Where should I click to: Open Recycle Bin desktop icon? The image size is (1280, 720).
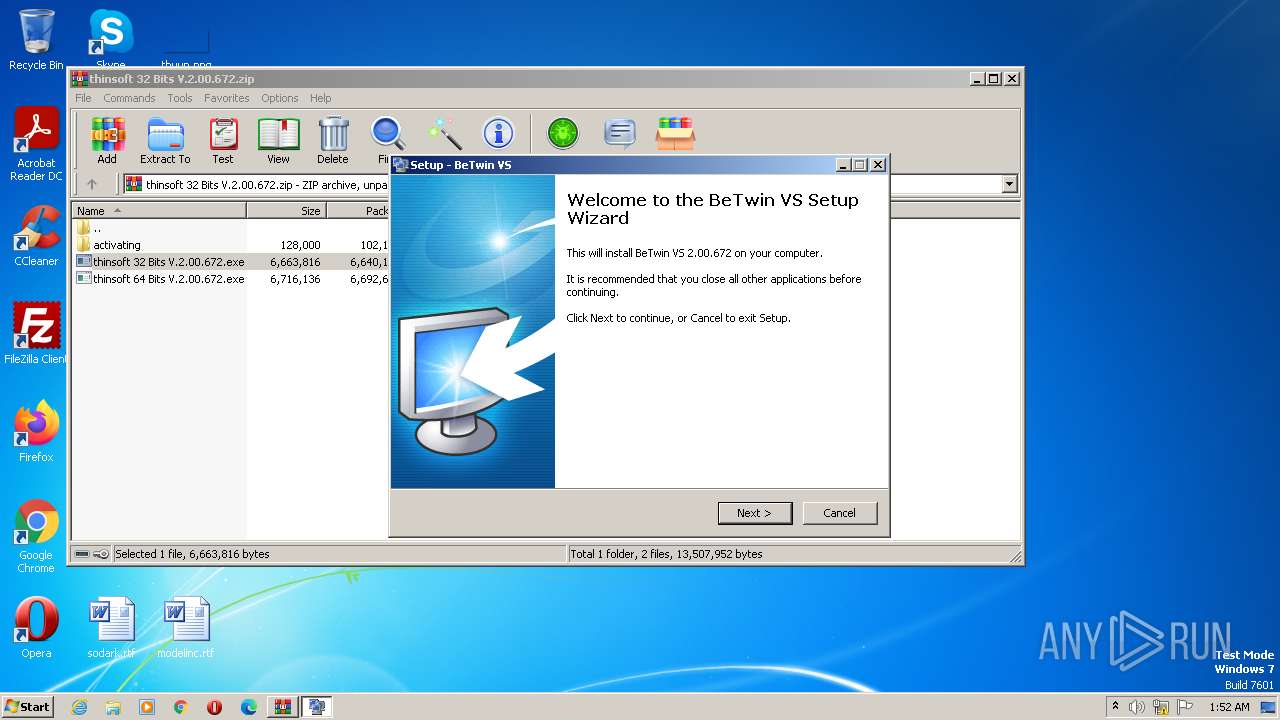(x=36, y=40)
